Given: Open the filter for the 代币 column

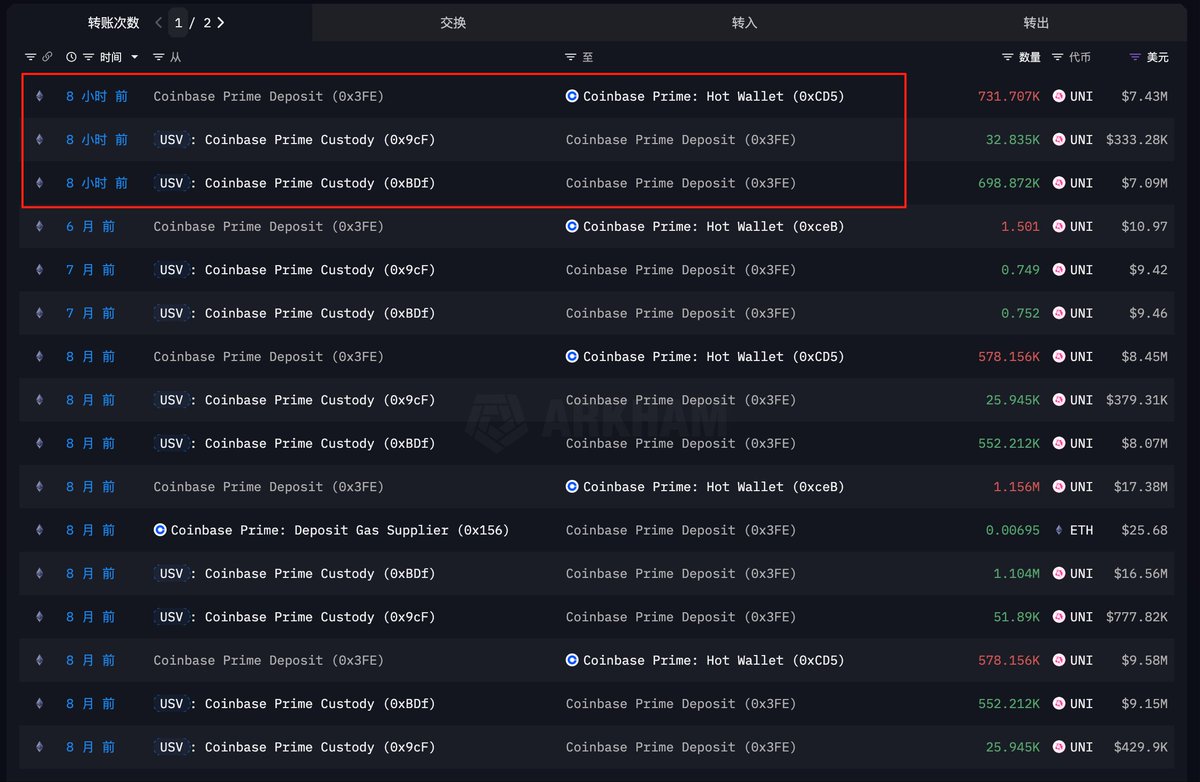Looking at the screenshot, I should point(1058,57).
